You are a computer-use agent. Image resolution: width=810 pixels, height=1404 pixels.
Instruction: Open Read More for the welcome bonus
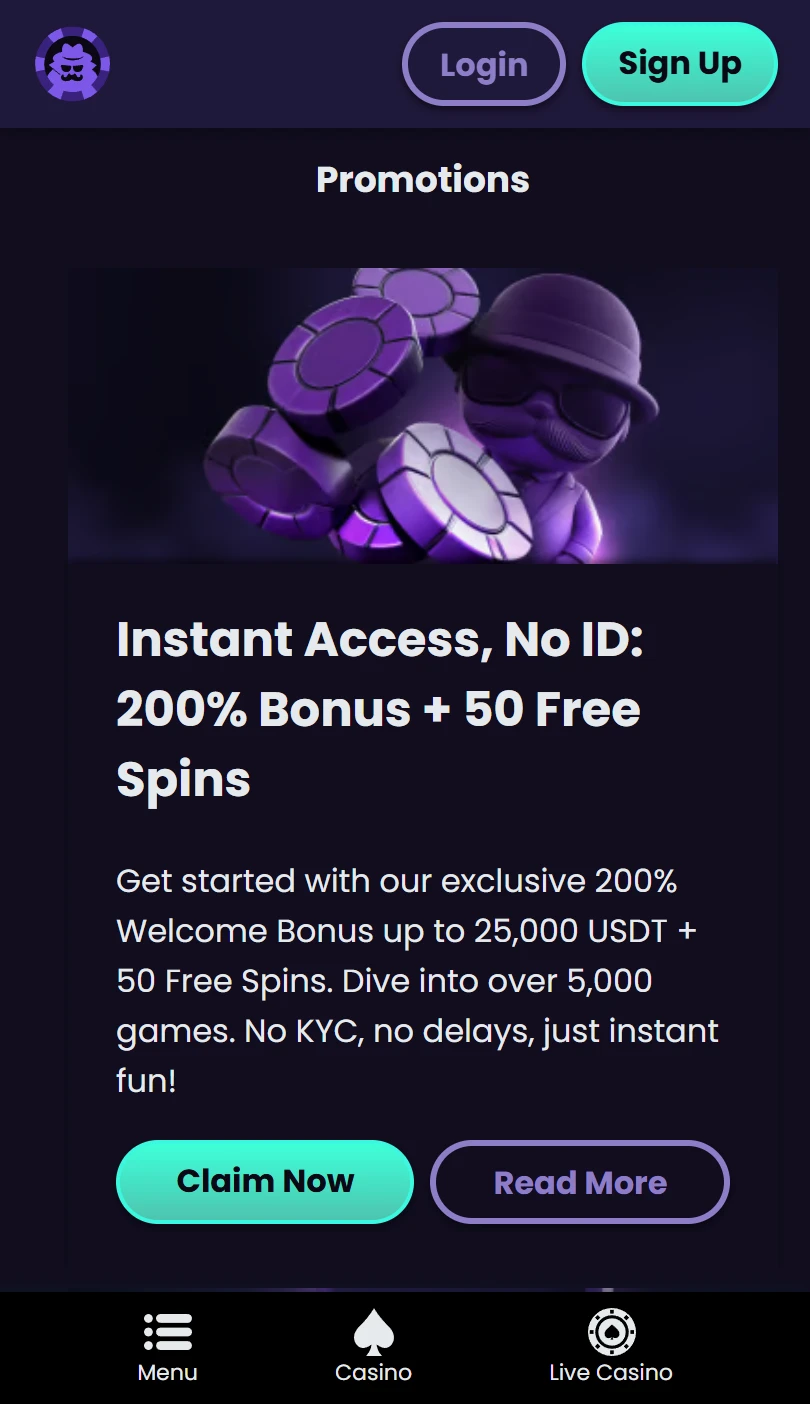580,1182
